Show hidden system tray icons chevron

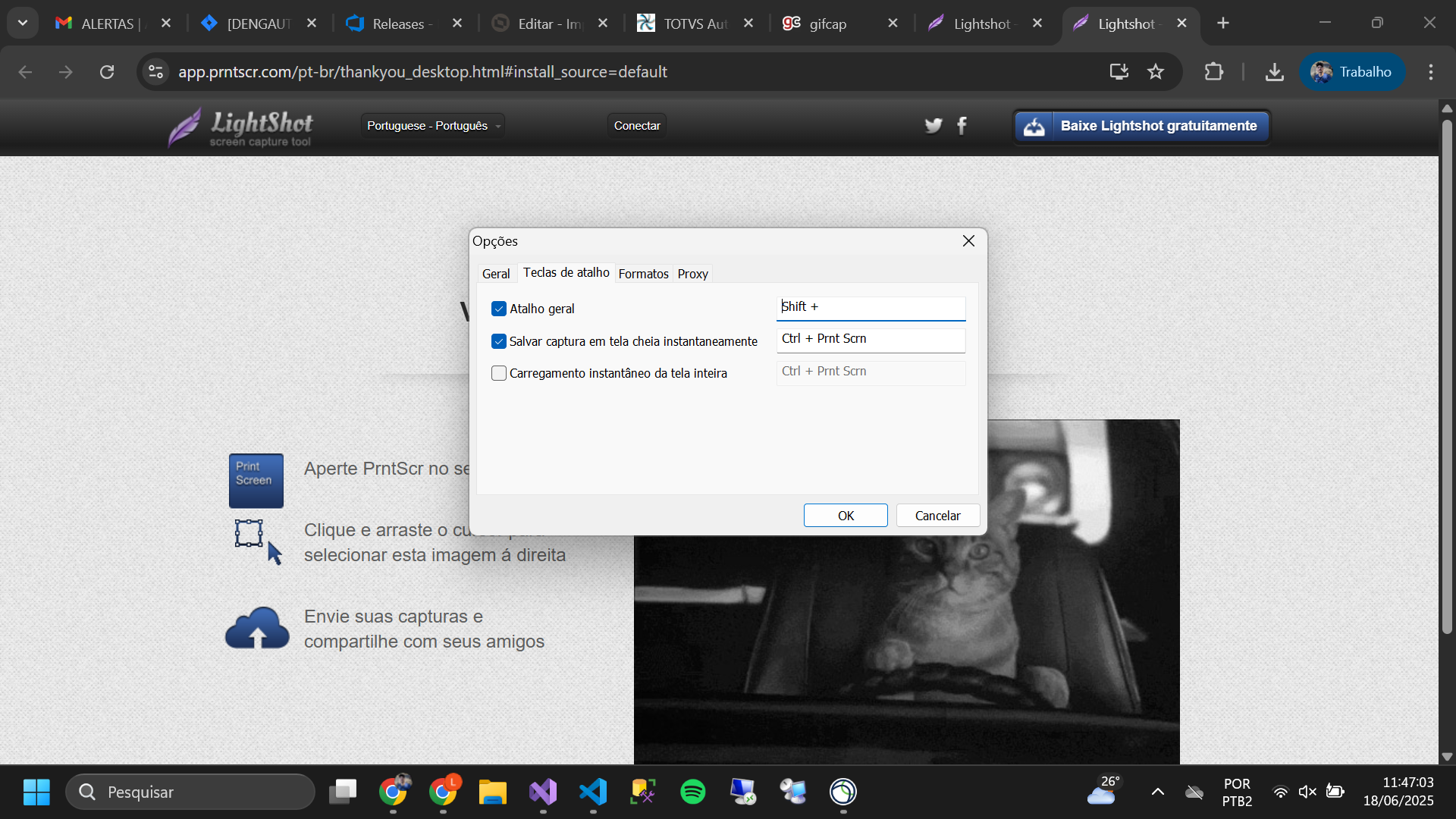(1157, 792)
